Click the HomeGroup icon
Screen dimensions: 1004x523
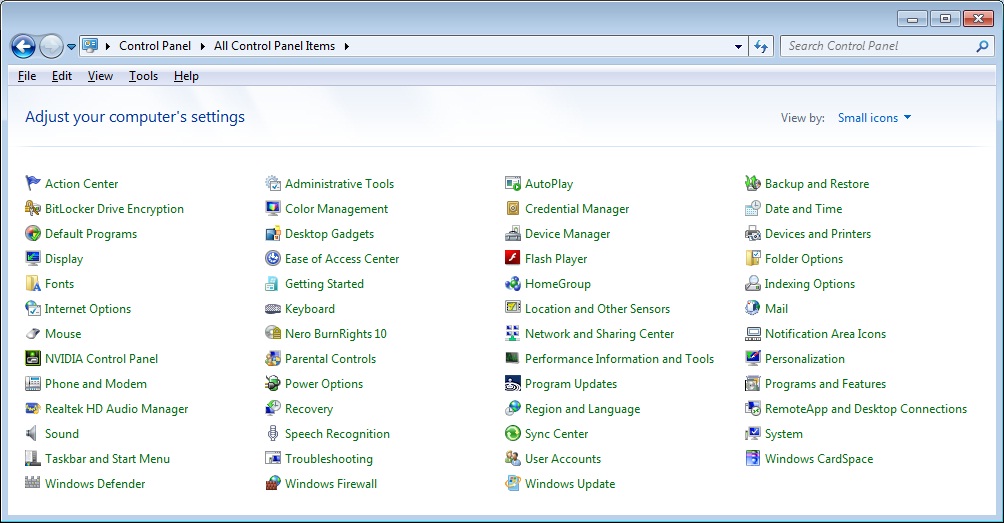513,284
